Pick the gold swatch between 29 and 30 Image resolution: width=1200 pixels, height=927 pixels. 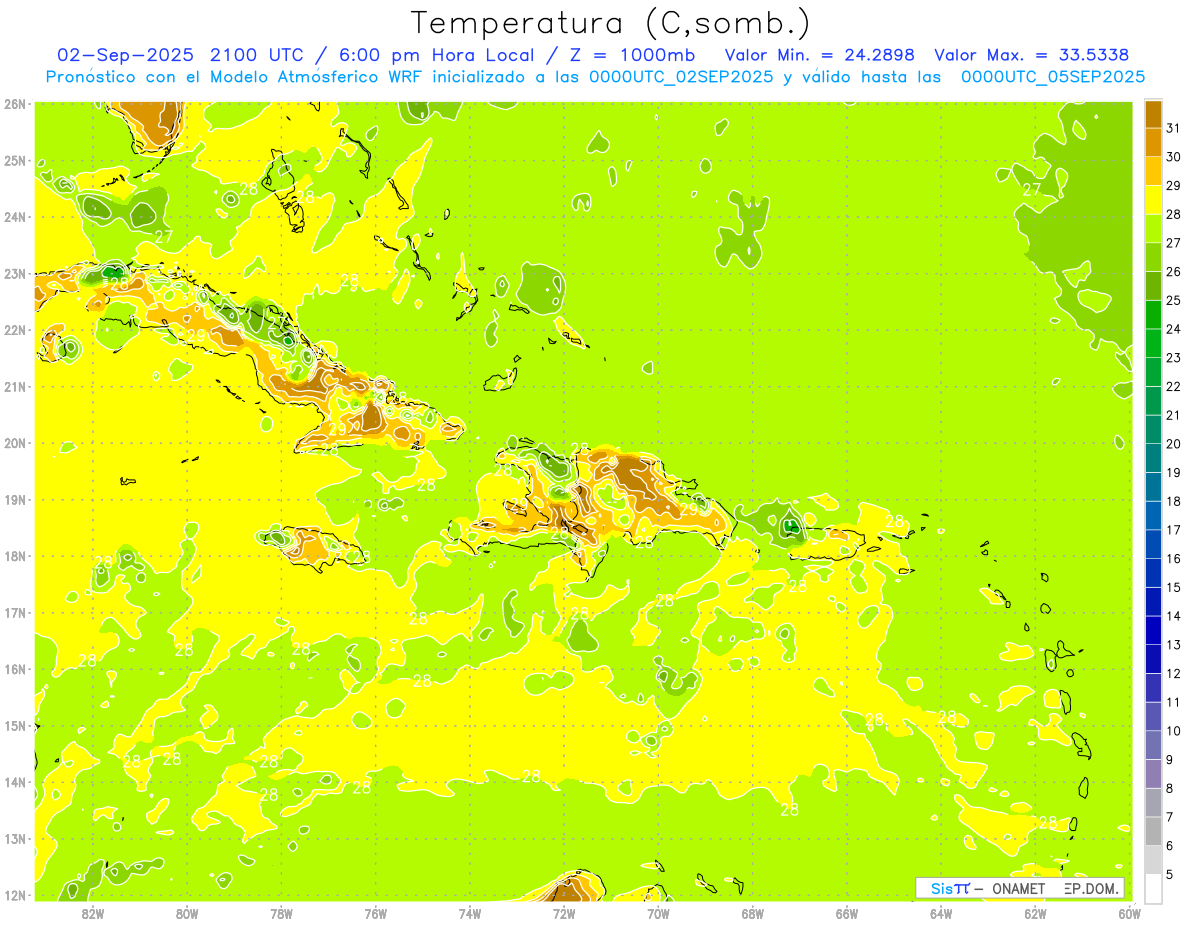1153,171
